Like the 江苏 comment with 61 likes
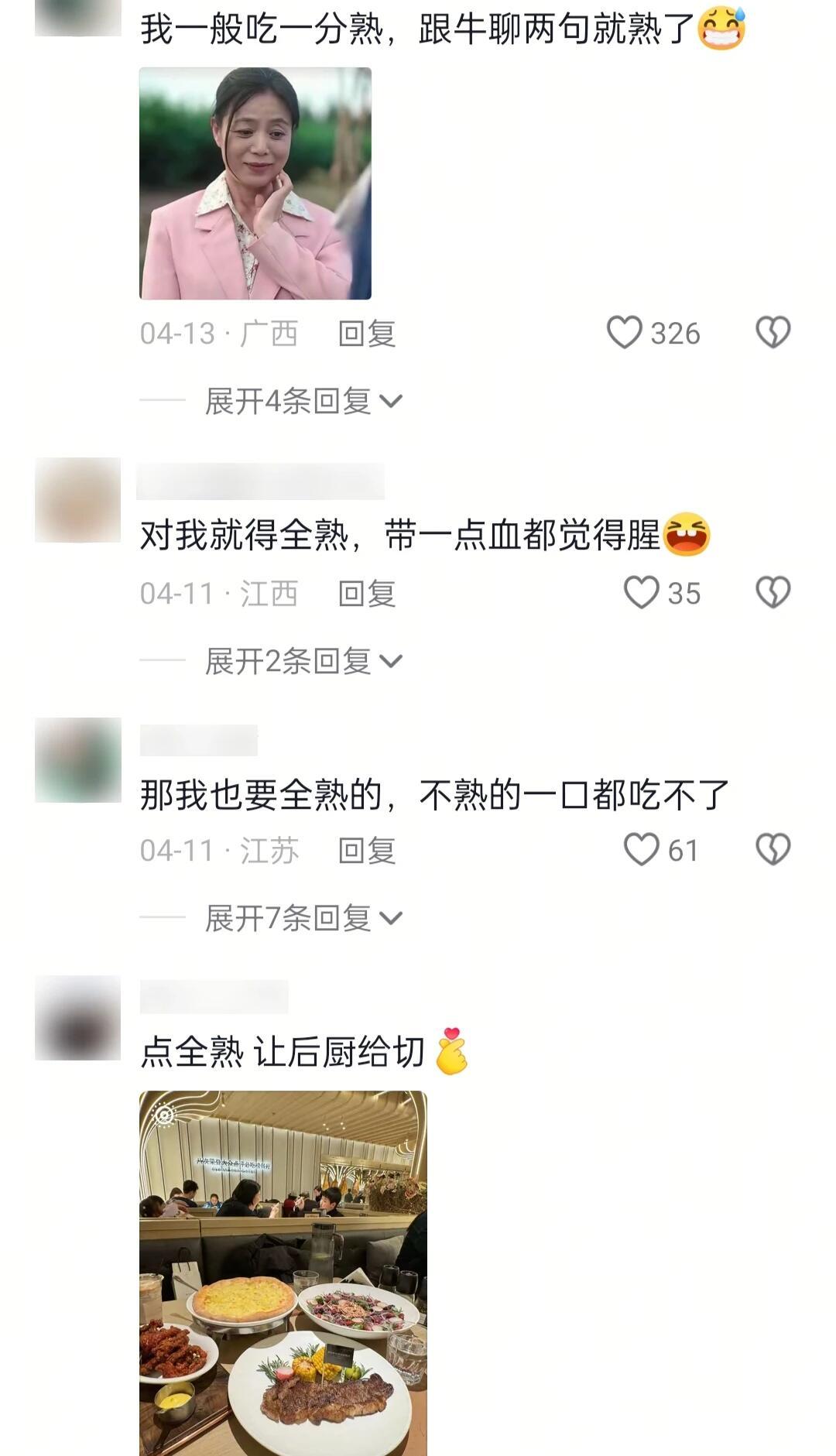This screenshot has width=836, height=1456. [x=641, y=850]
